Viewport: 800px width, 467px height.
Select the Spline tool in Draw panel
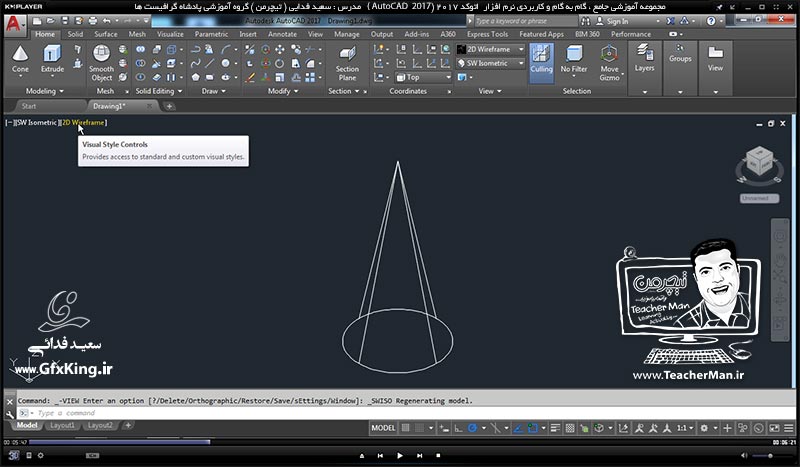point(195,63)
